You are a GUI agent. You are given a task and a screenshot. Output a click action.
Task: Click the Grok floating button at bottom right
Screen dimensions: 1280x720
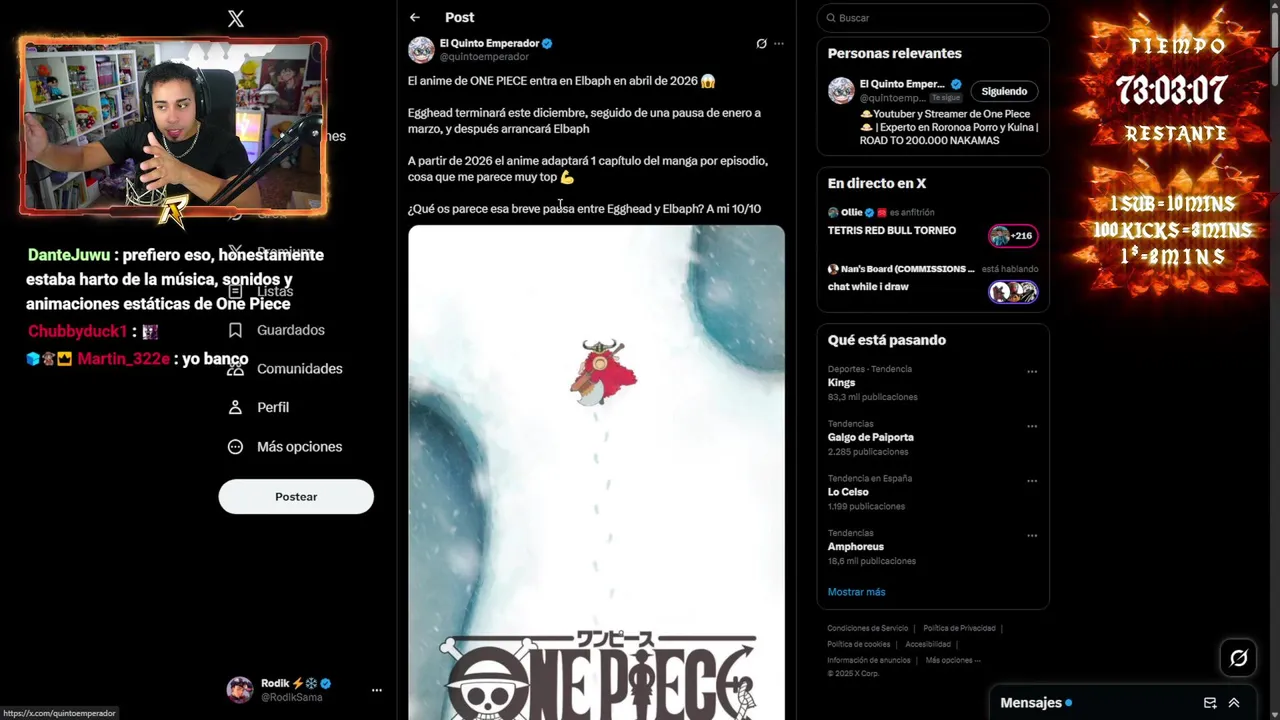coord(1239,658)
